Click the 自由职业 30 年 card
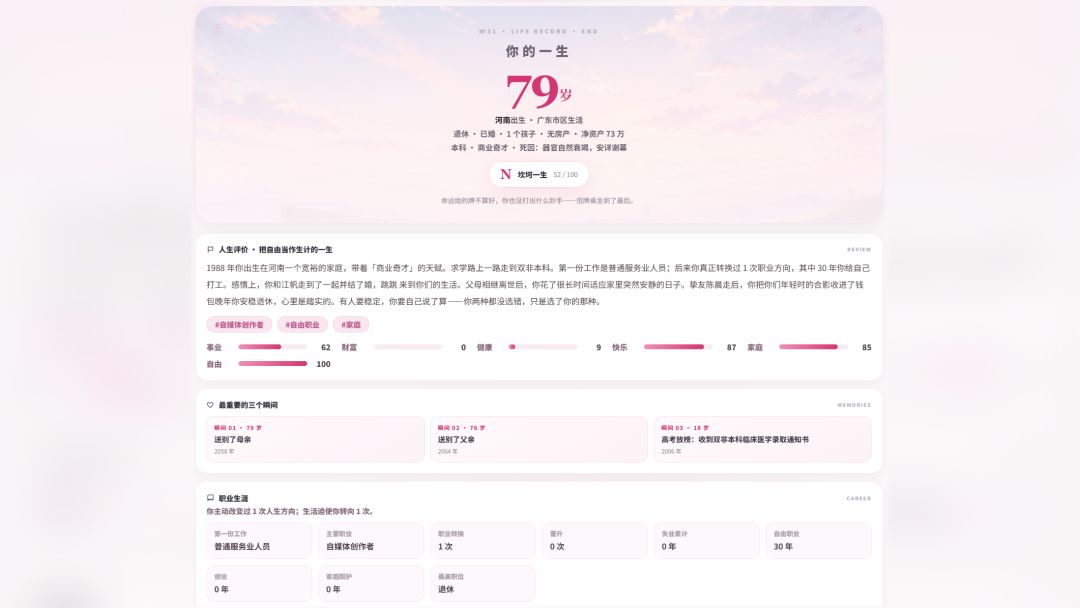 click(x=818, y=540)
